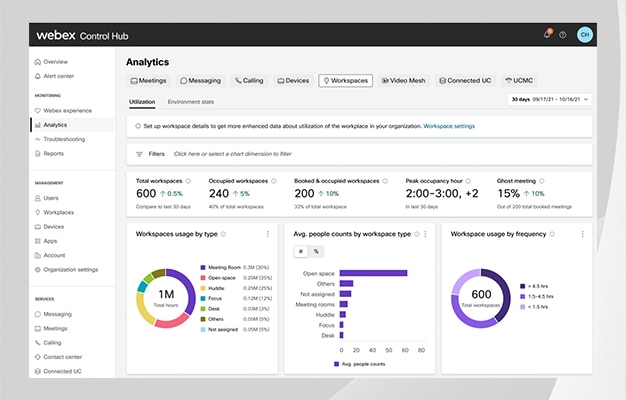Switch to the Connected UC analytics tab
626x400 pixels.
pos(465,81)
